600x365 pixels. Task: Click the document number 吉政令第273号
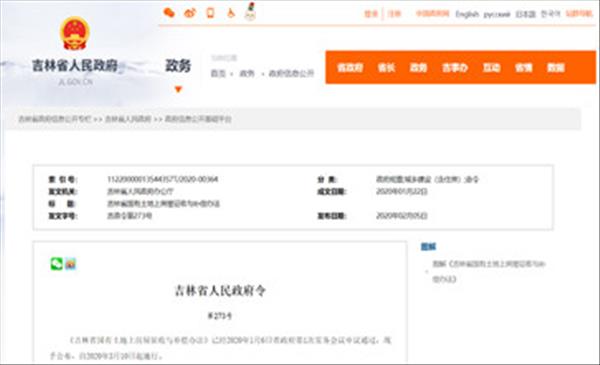(x=129, y=216)
